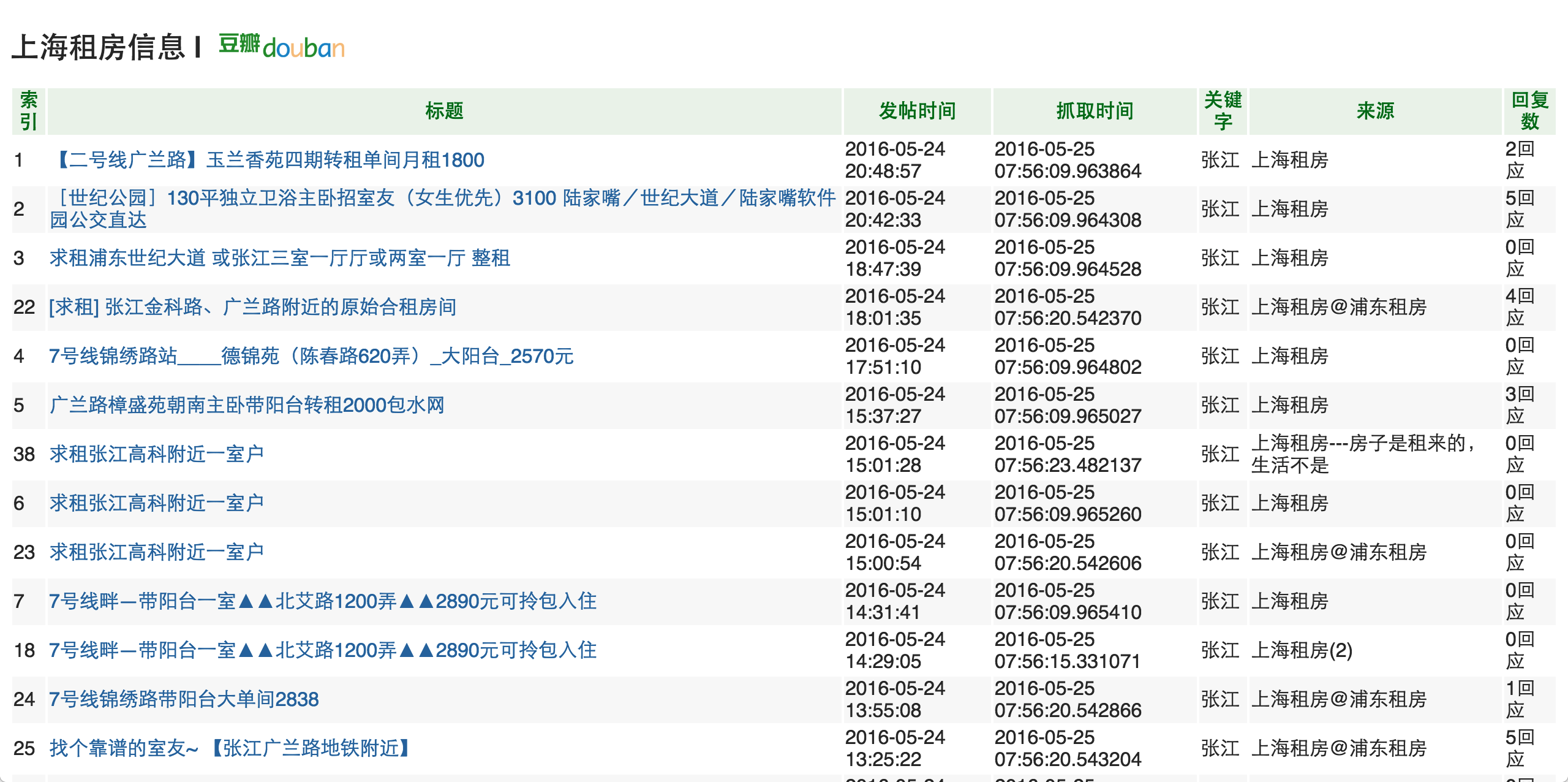Click the 标题 column header

click(444, 111)
